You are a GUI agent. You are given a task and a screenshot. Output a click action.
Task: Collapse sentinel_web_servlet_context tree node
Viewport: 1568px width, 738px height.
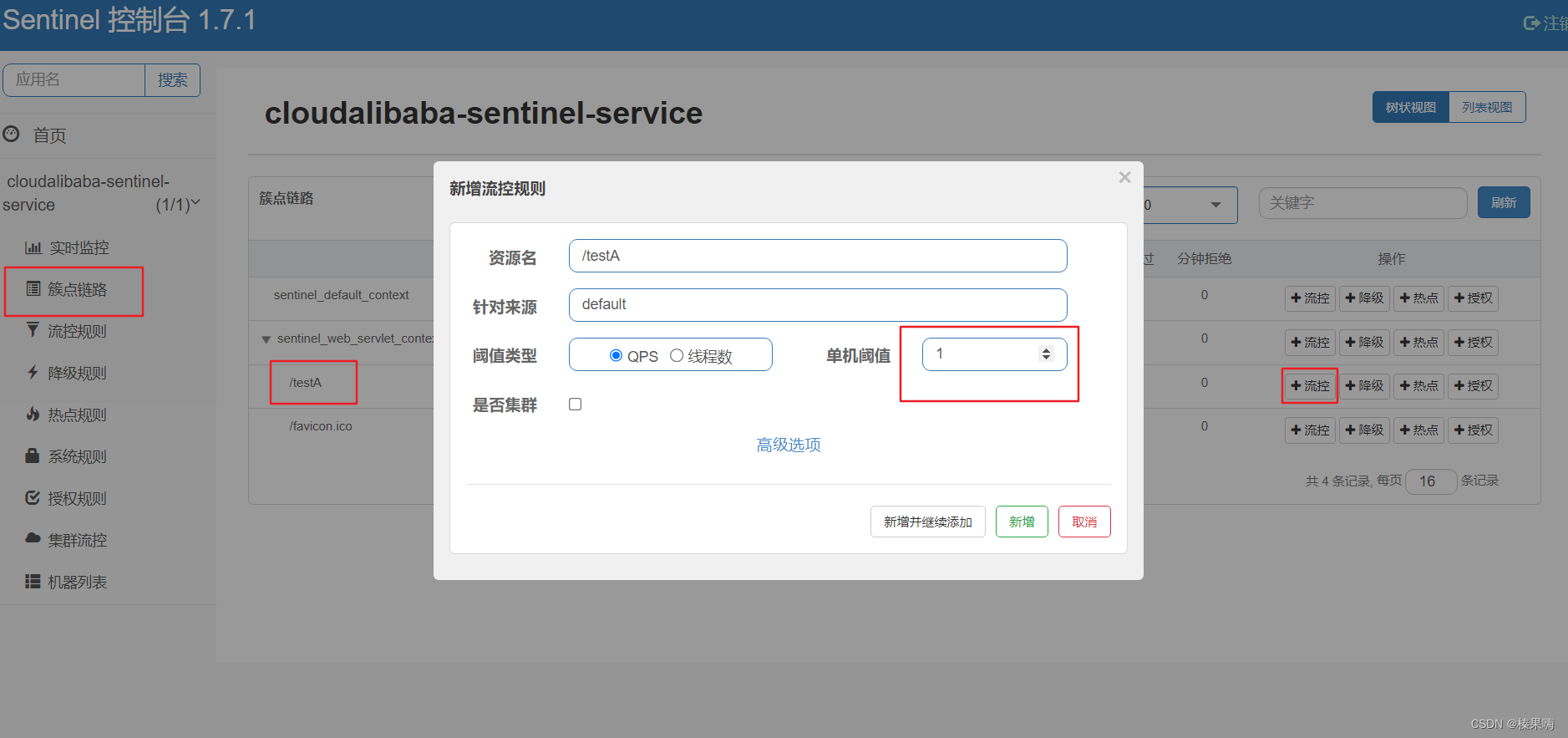coord(266,339)
